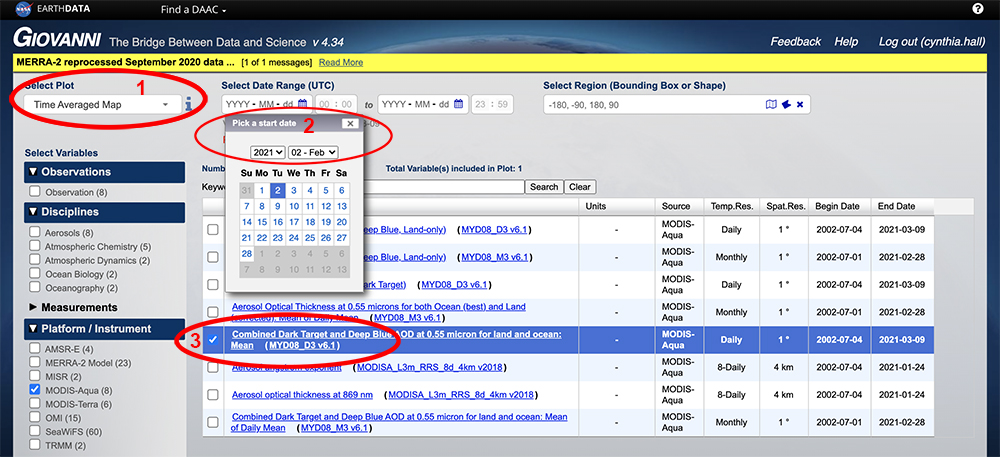The image size is (1000, 457).
Task: Click the NASA logo
Action: [x=24, y=9]
